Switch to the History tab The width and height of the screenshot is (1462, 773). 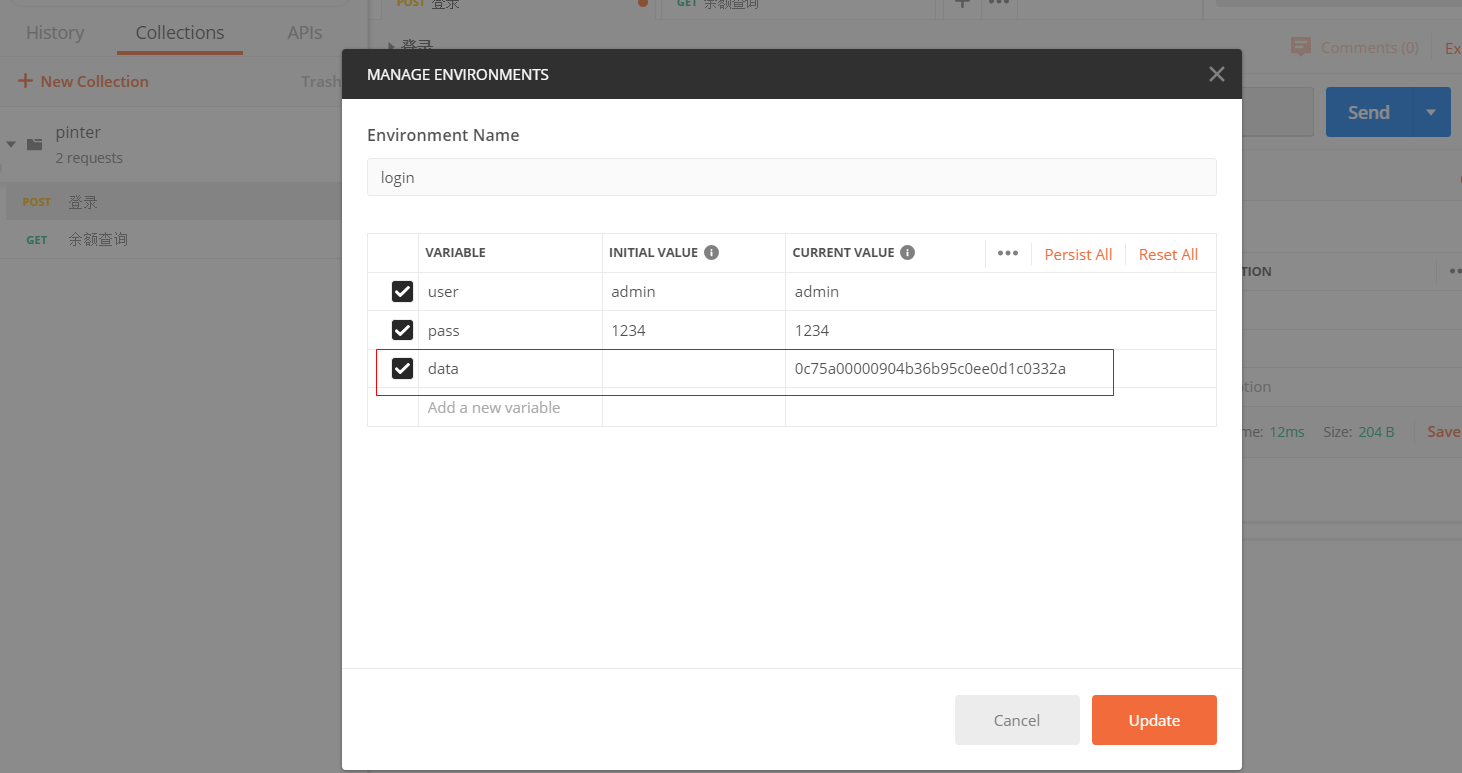[x=55, y=33]
